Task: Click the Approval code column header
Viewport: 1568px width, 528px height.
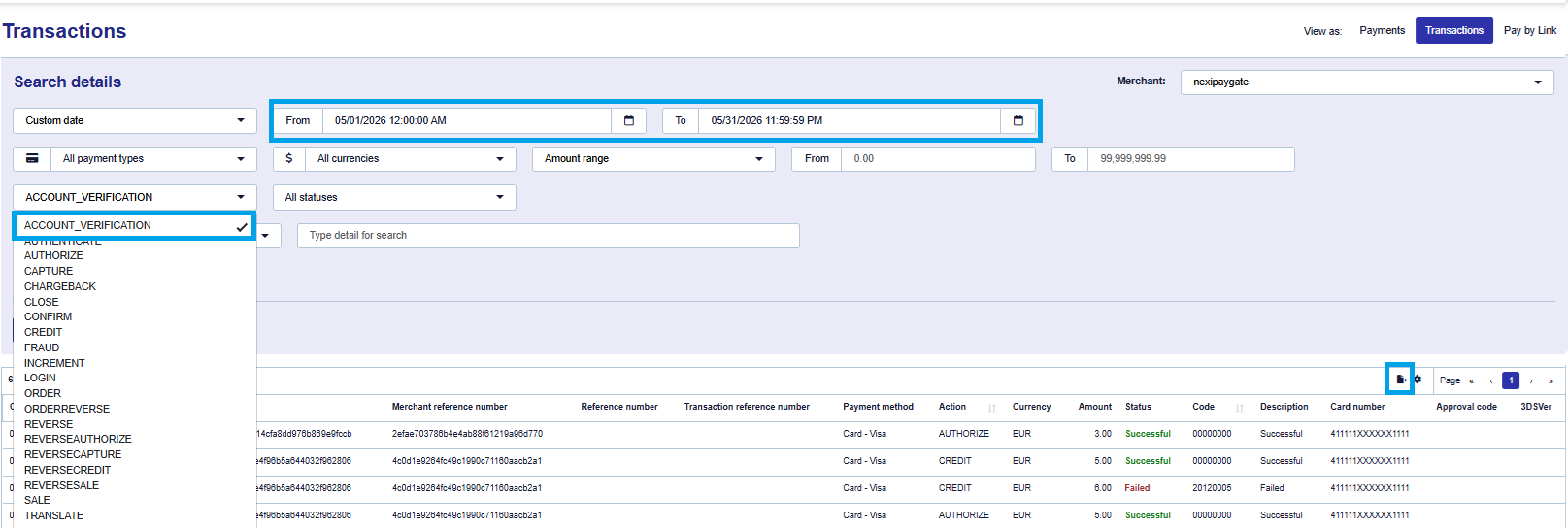Action: click(1466, 407)
